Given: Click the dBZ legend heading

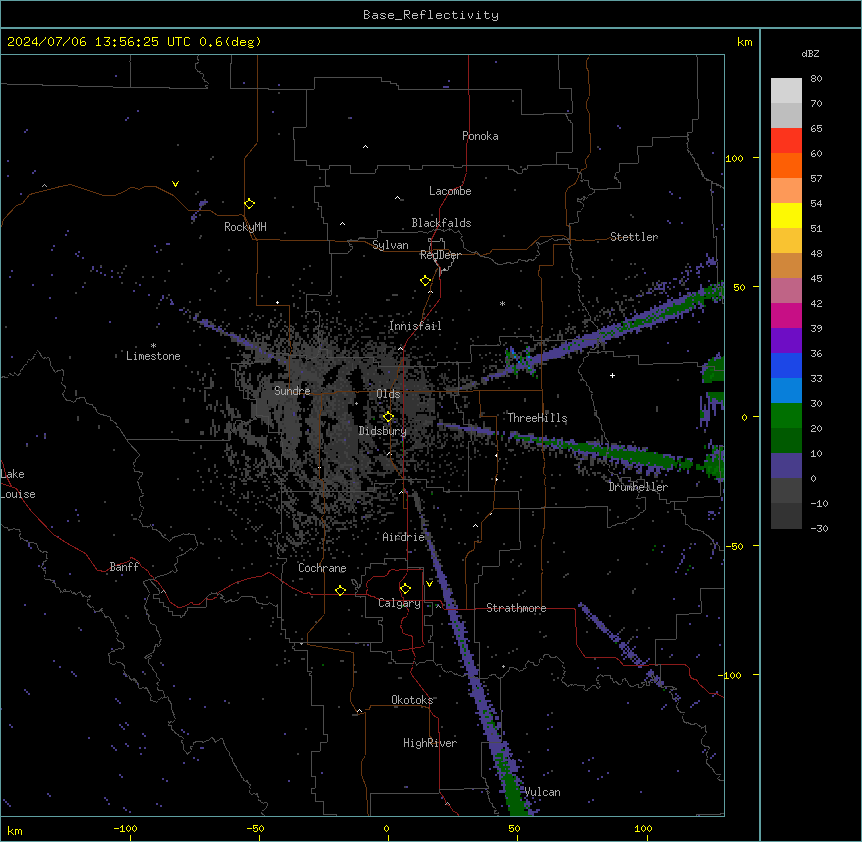Looking at the screenshot, I should coord(810,54).
